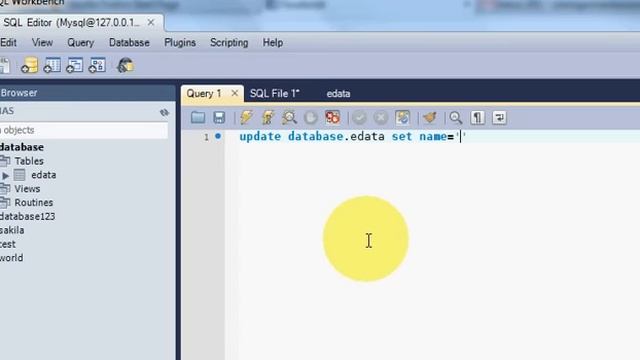The height and width of the screenshot is (360, 640).
Task: Toggle the continue-on-error stop icon
Action: (x=332, y=118)
